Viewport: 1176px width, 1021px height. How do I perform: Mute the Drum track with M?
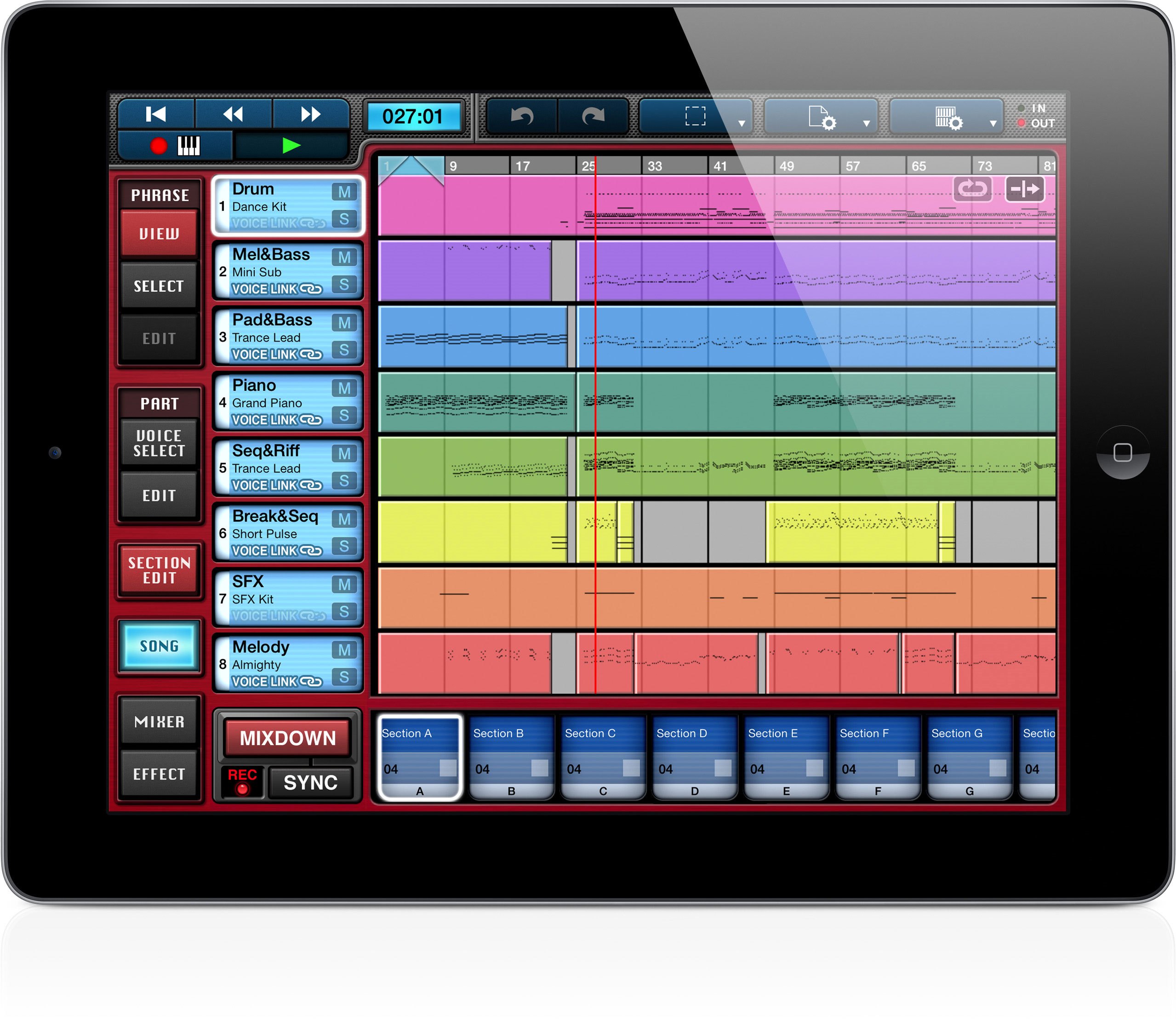tap(344, 192)
